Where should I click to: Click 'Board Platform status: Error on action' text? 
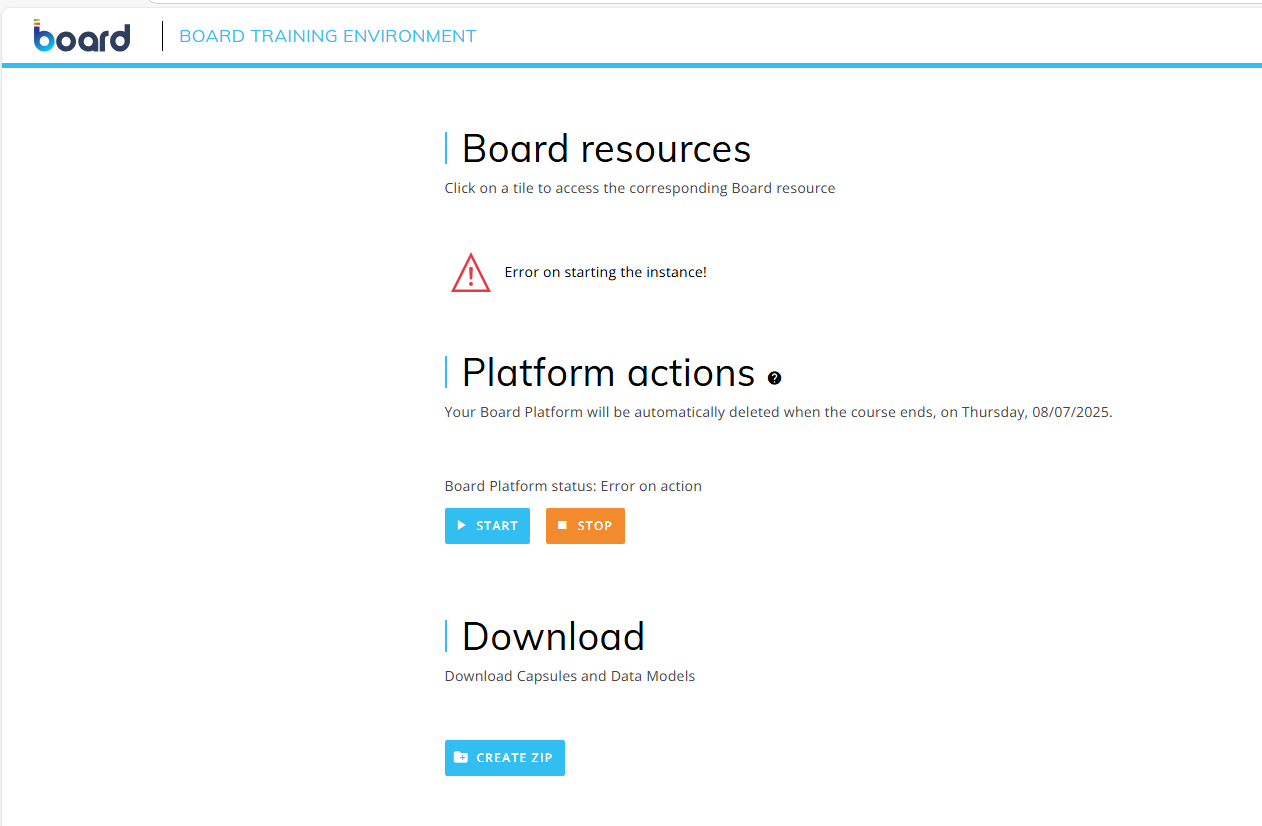pos(573,486)
